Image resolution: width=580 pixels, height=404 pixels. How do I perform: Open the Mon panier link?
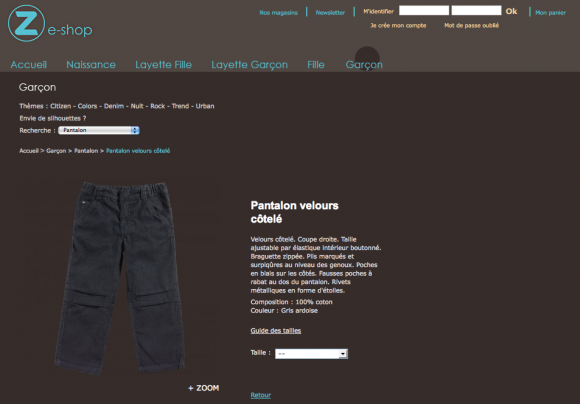(550, 13)
